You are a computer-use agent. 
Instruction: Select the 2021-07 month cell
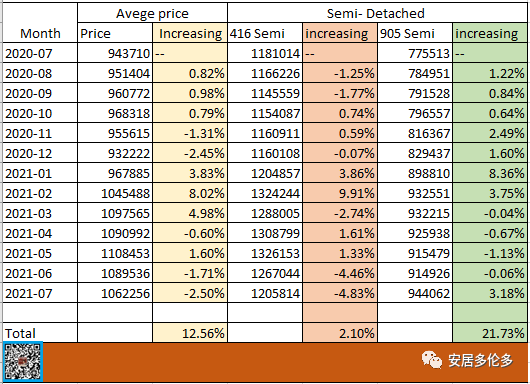40,293
